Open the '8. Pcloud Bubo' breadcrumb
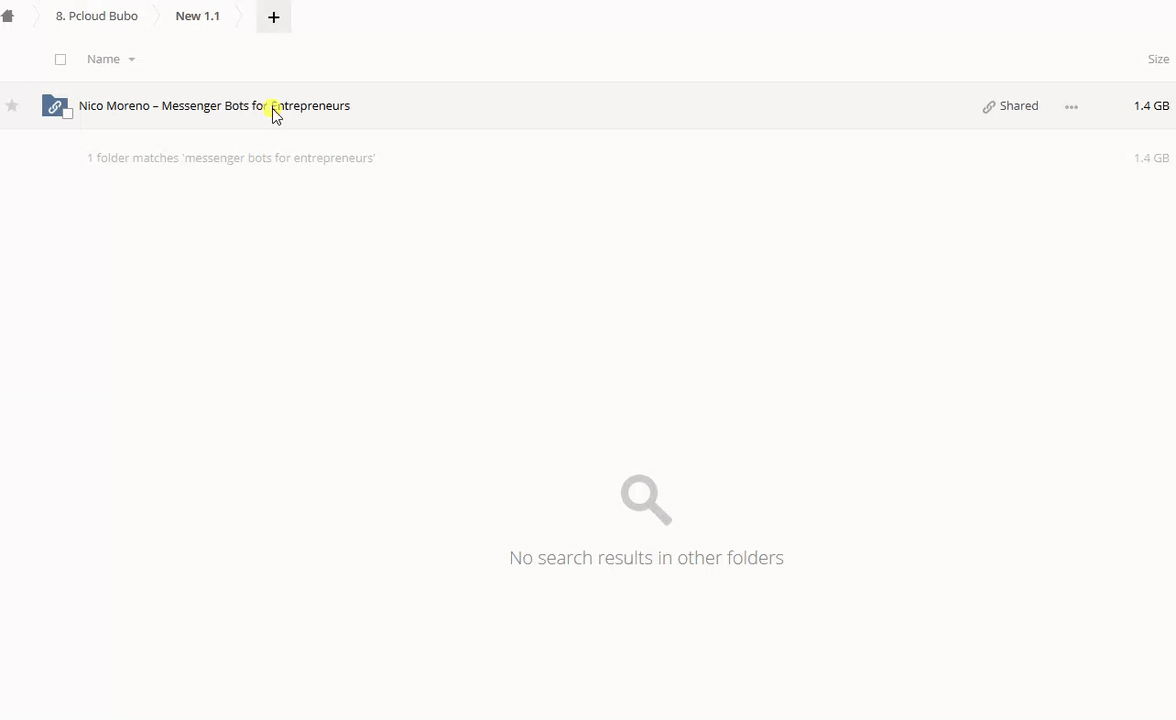 (x=97, y=16)
